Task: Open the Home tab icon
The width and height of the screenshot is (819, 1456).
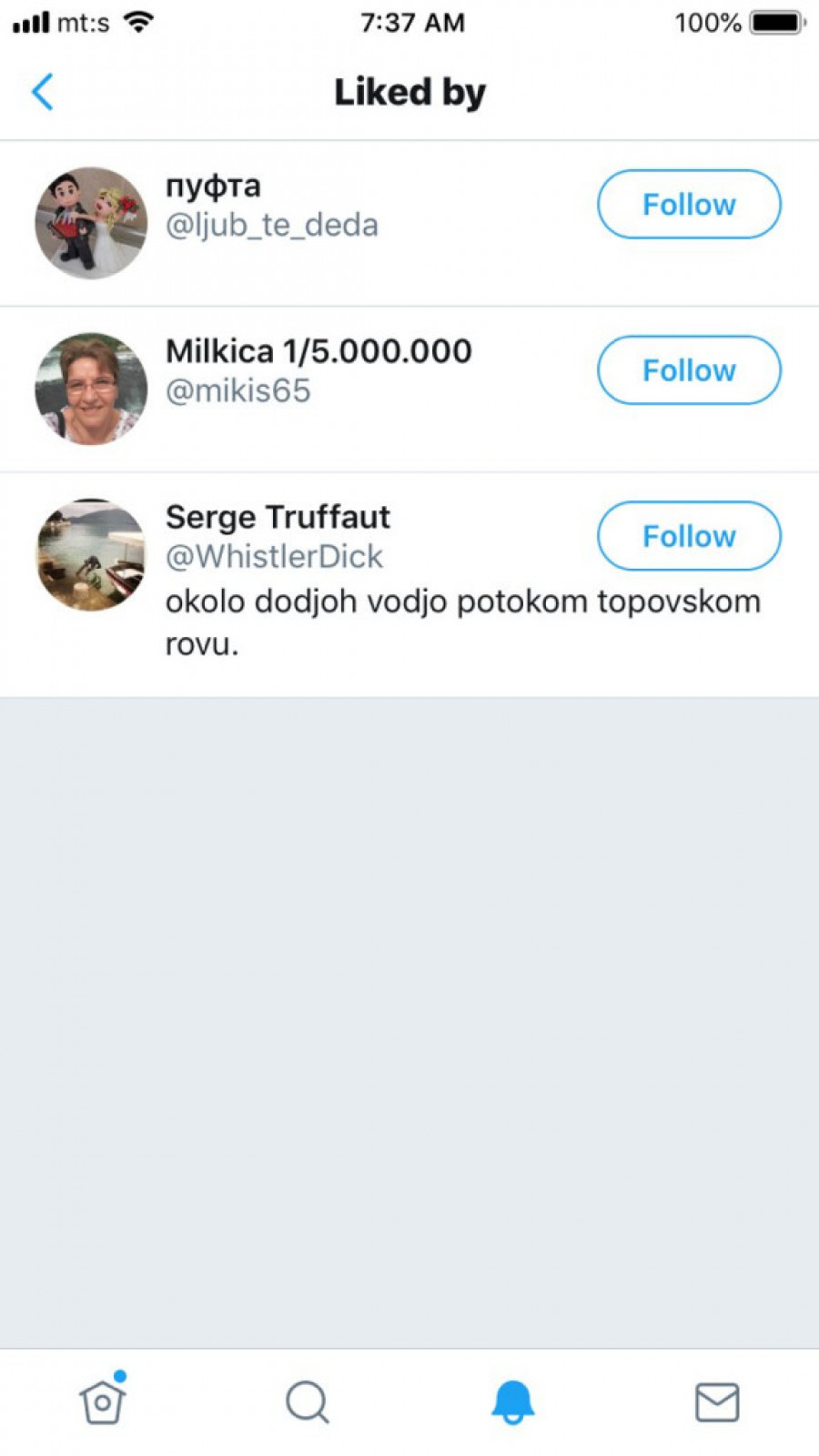Action: [102, 1401]
